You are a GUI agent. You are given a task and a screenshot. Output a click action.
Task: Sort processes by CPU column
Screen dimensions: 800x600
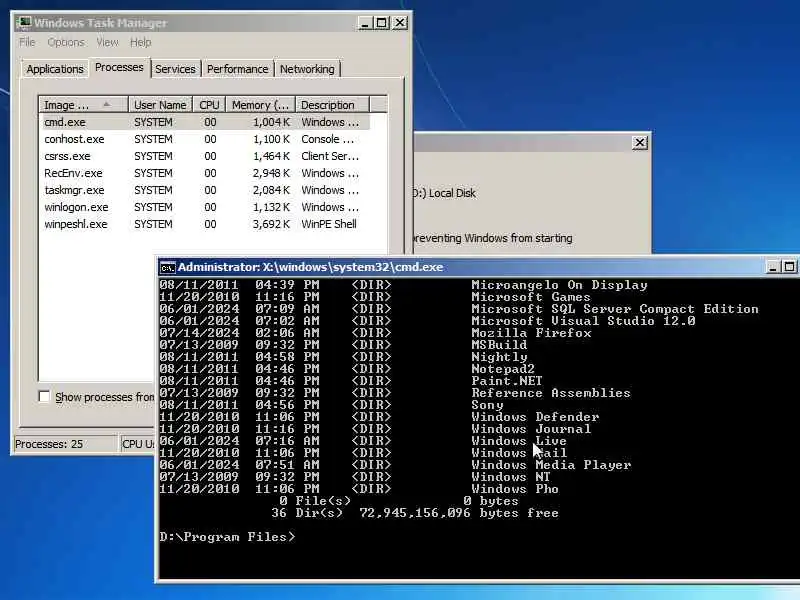209,105
